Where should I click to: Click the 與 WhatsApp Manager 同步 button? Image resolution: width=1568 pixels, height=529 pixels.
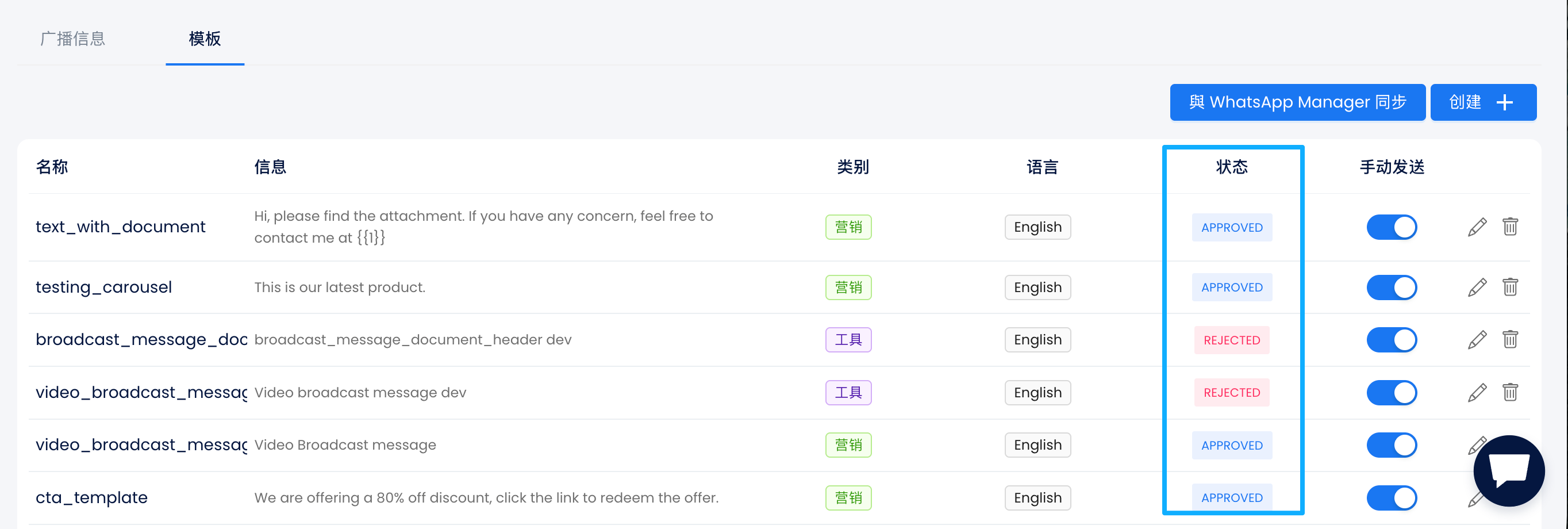[x=1297, y=102]
